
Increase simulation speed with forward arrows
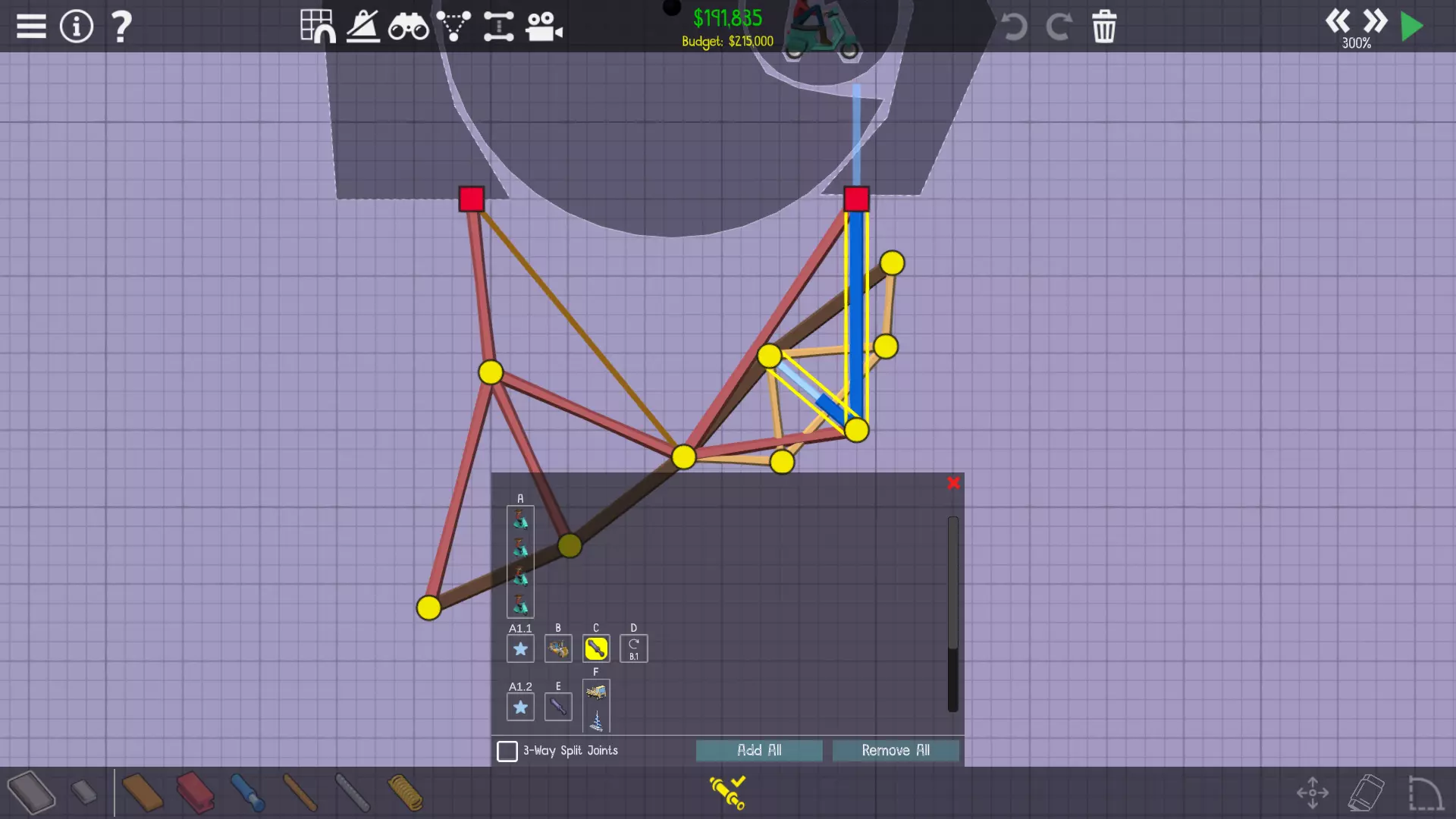[x=1375, y=21]
